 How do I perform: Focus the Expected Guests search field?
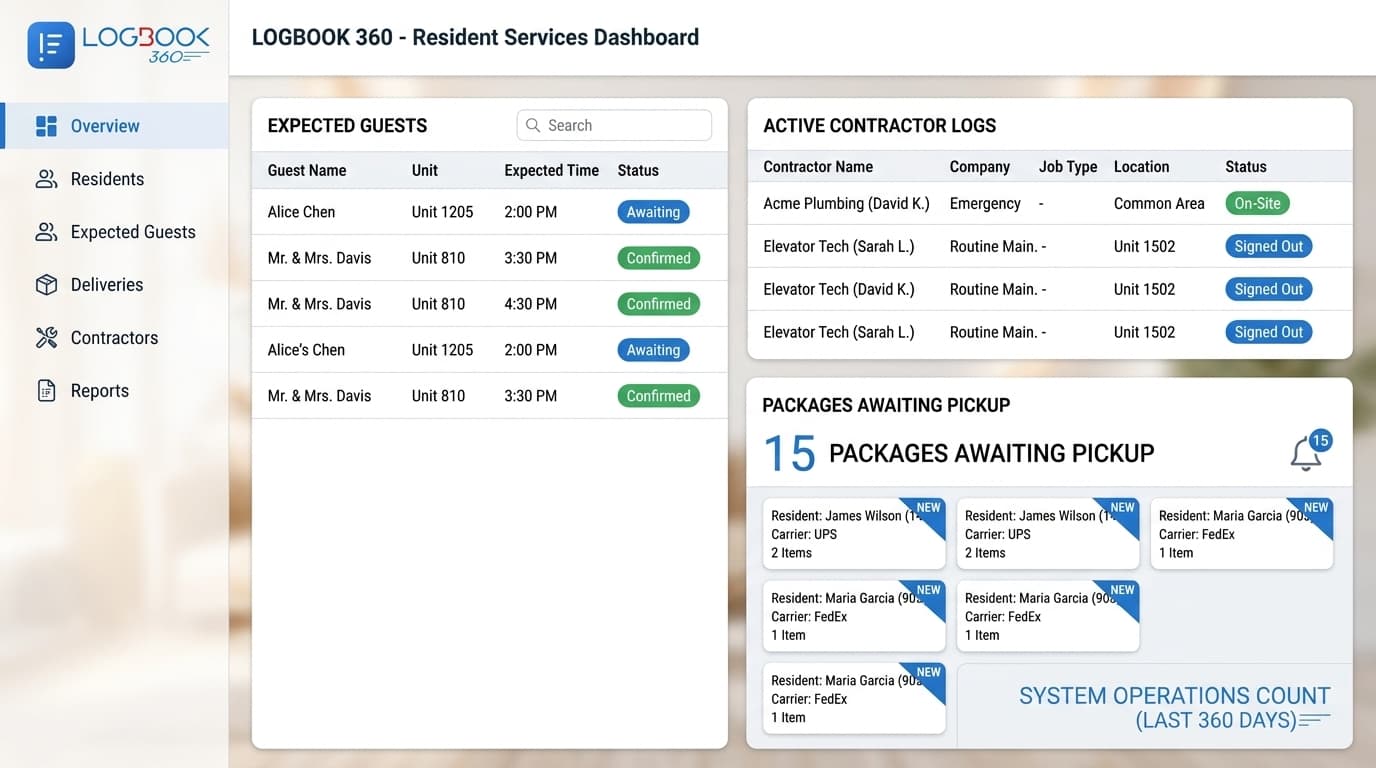click(614, 125)
